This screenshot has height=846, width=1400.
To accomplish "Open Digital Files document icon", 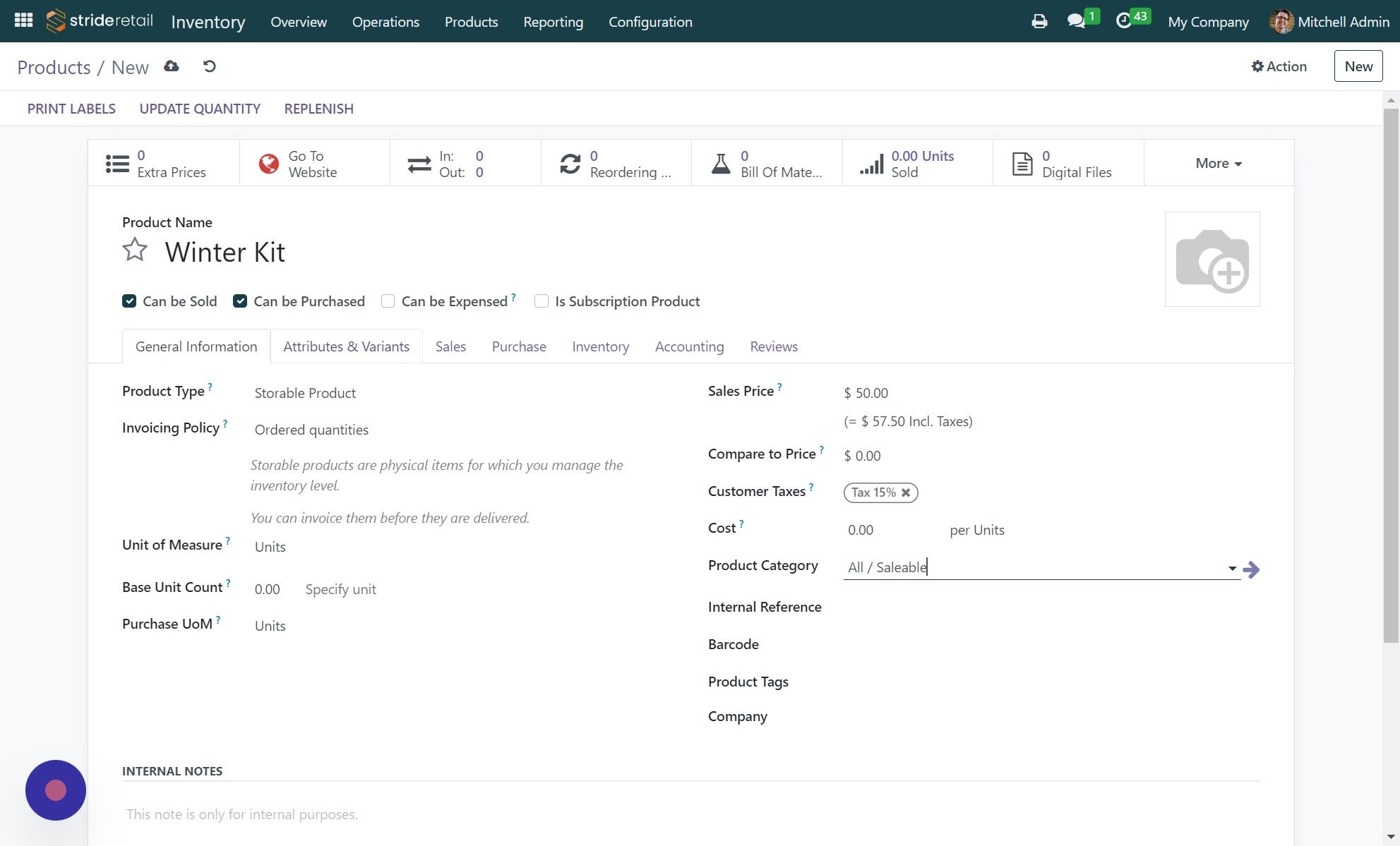I will tap(1022, 164).
